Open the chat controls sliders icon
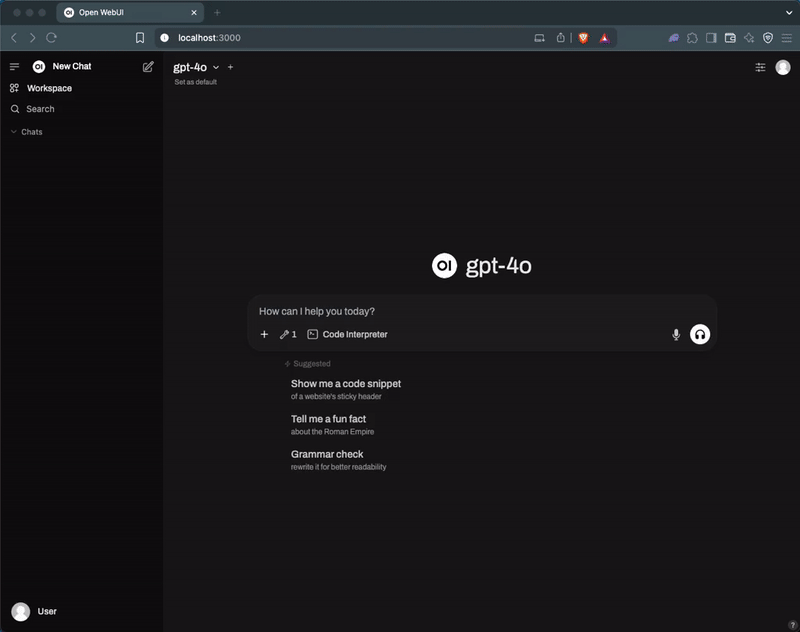 coord(760,67)
